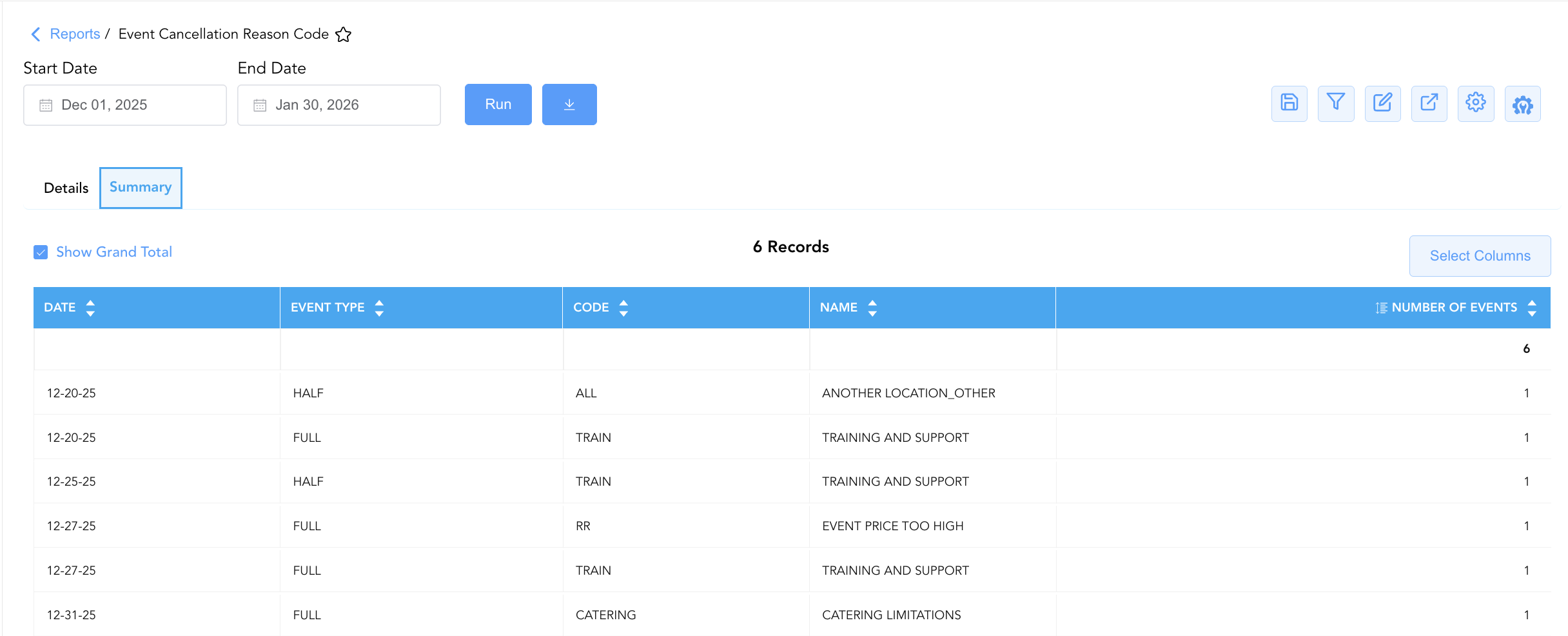Image resolution: width=1568 pixels, height=636 pixels.
Task: Click the Start Date calendar icon
Action: click(x=46, y=105)
